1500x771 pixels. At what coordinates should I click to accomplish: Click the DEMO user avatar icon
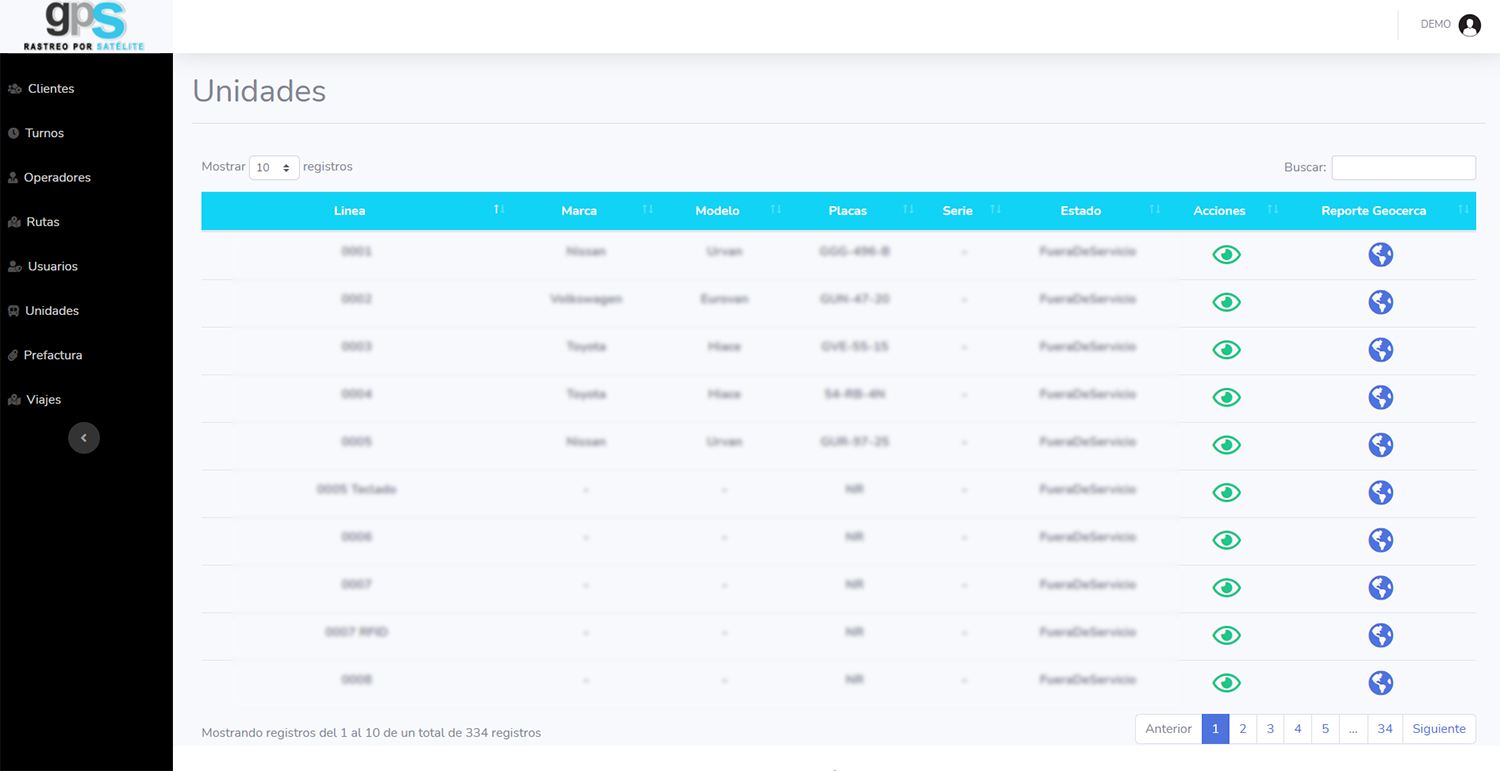(x=1469, y=26)
